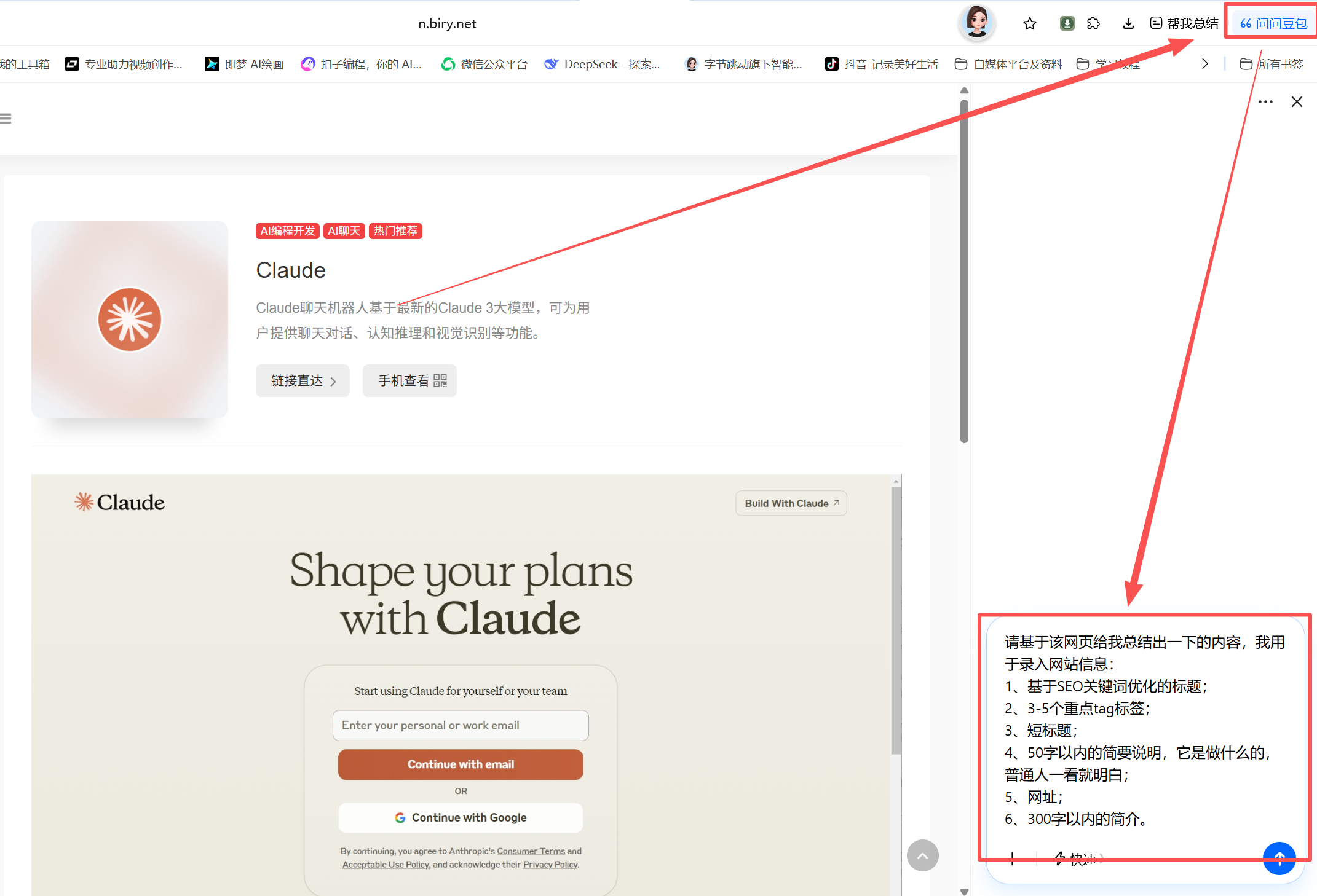The height and width of the screenshot is (896, 1317).
Task: Open the 微信公众平台 bookmark
Action: (484, 64)
